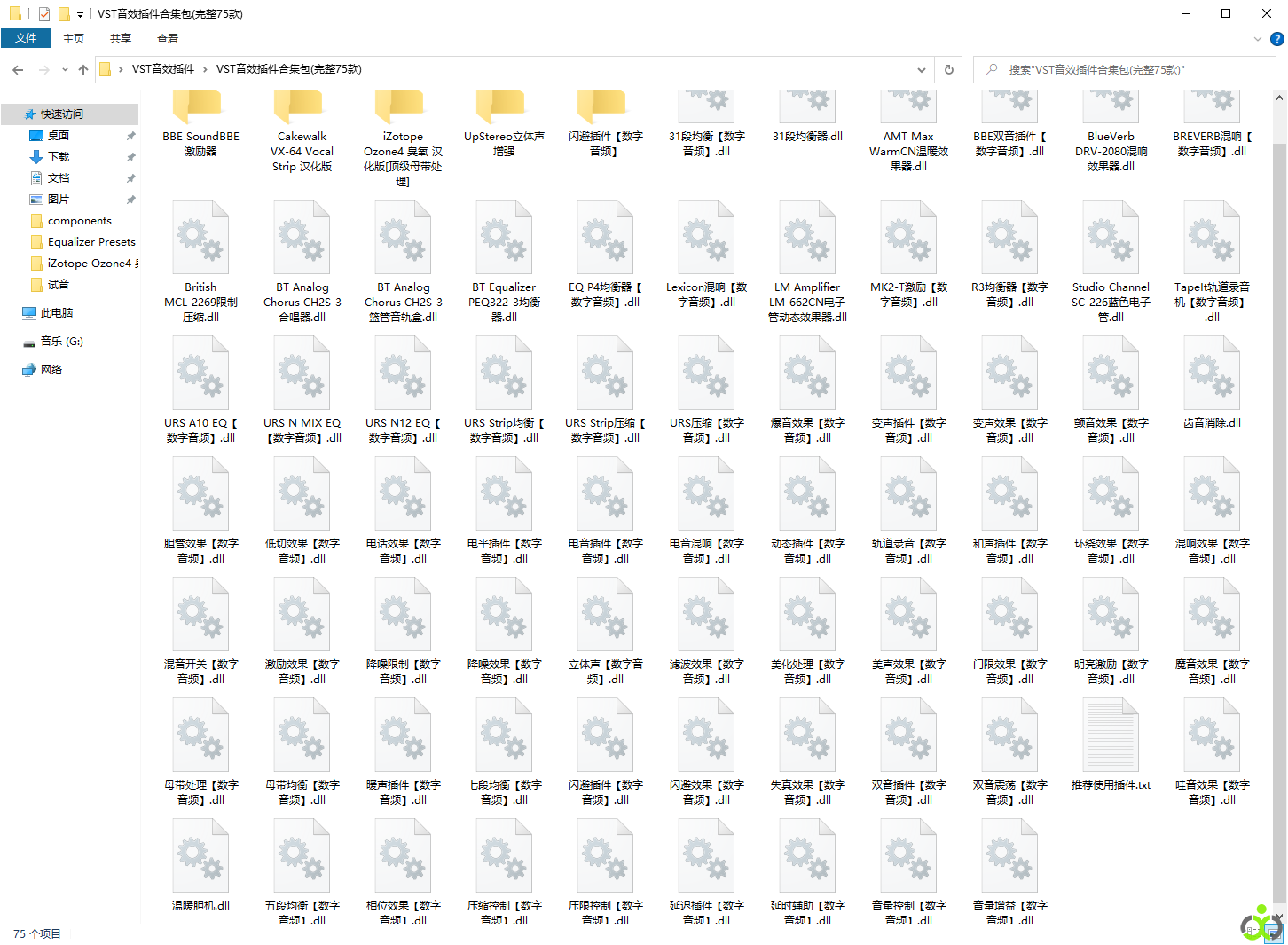Select the Lexicon混响 dll file icon

click(706, 237)
